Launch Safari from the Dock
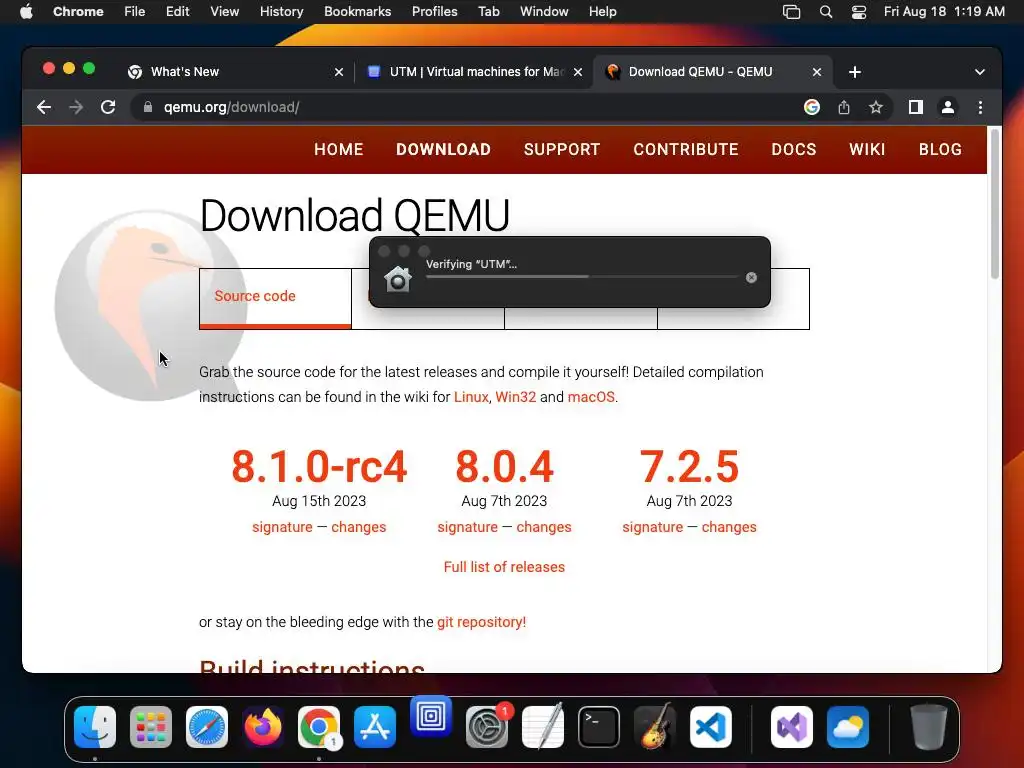Viewport: 1024px width, 768px height. 207,727
